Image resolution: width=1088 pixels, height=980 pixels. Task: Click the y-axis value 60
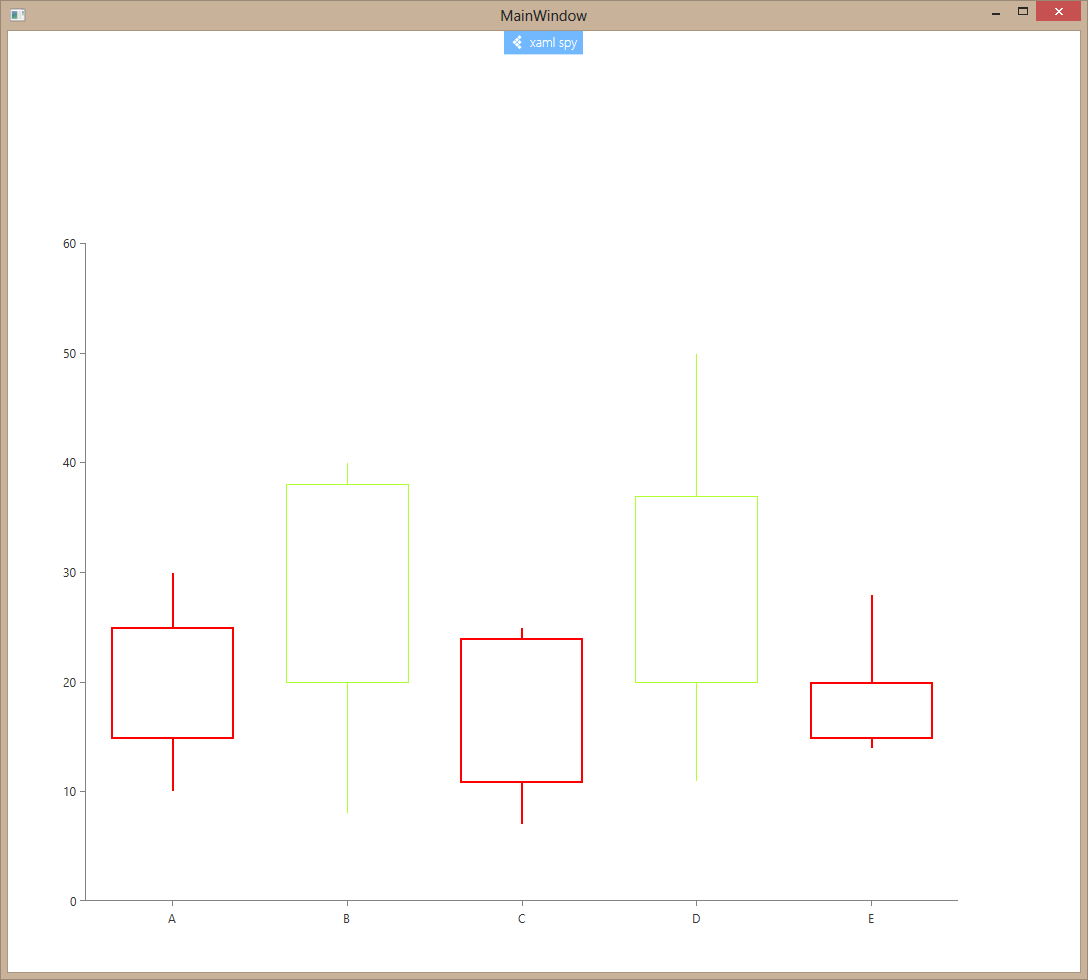(69, 244)
